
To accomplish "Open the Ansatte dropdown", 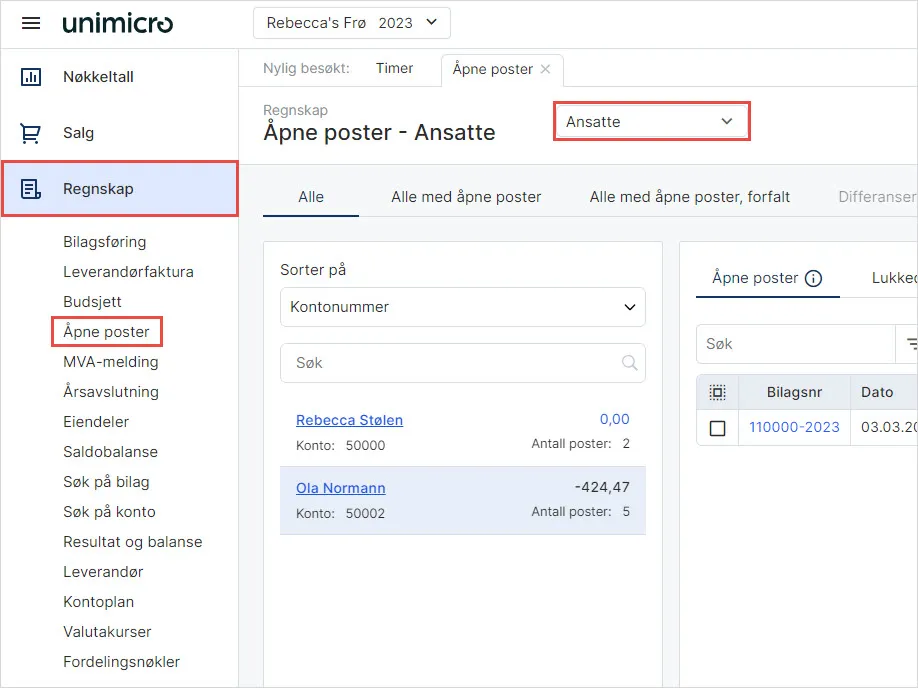I will [x=651, y=119].
